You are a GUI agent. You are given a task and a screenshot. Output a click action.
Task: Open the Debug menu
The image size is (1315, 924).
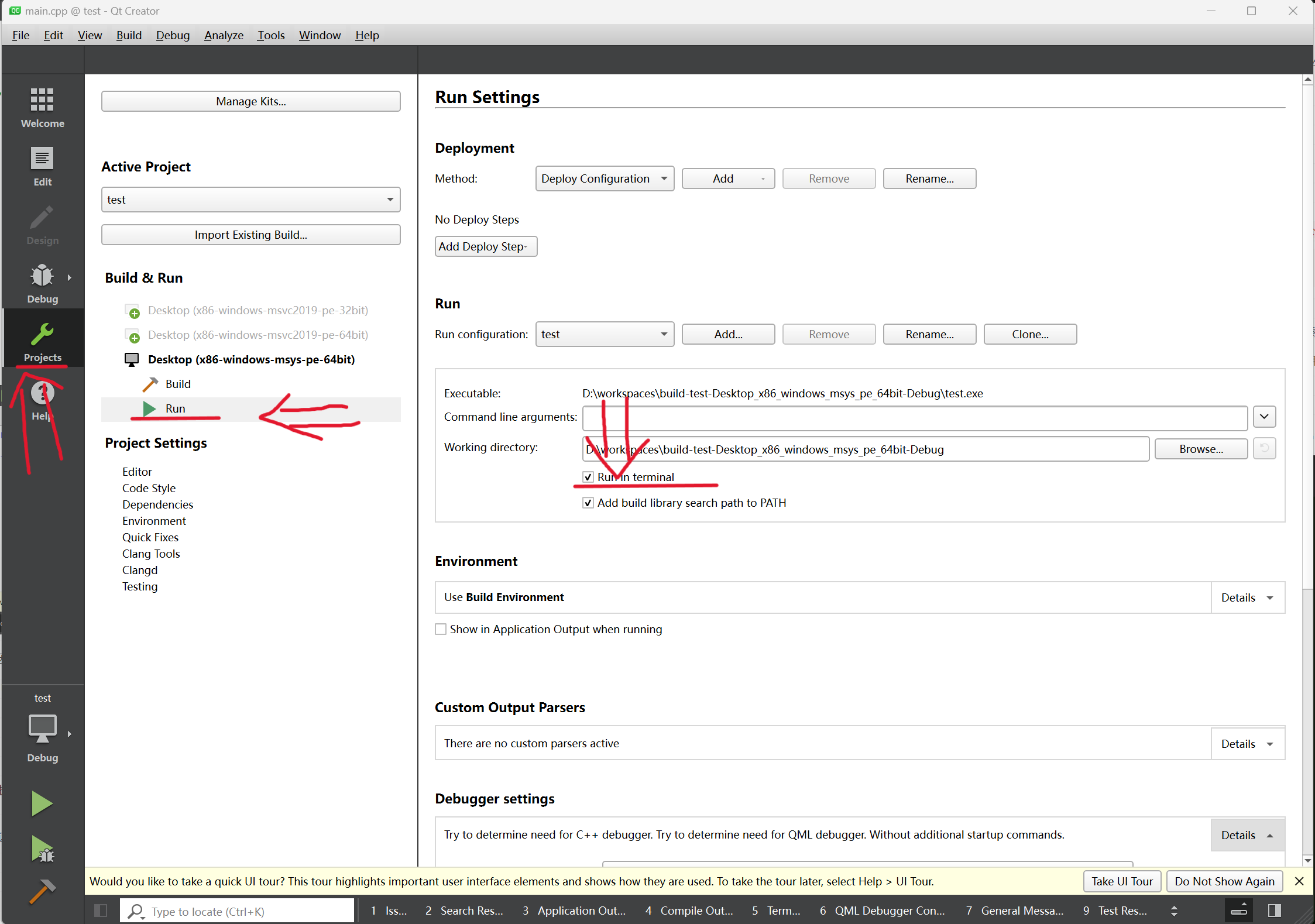[x=173, y=35]
